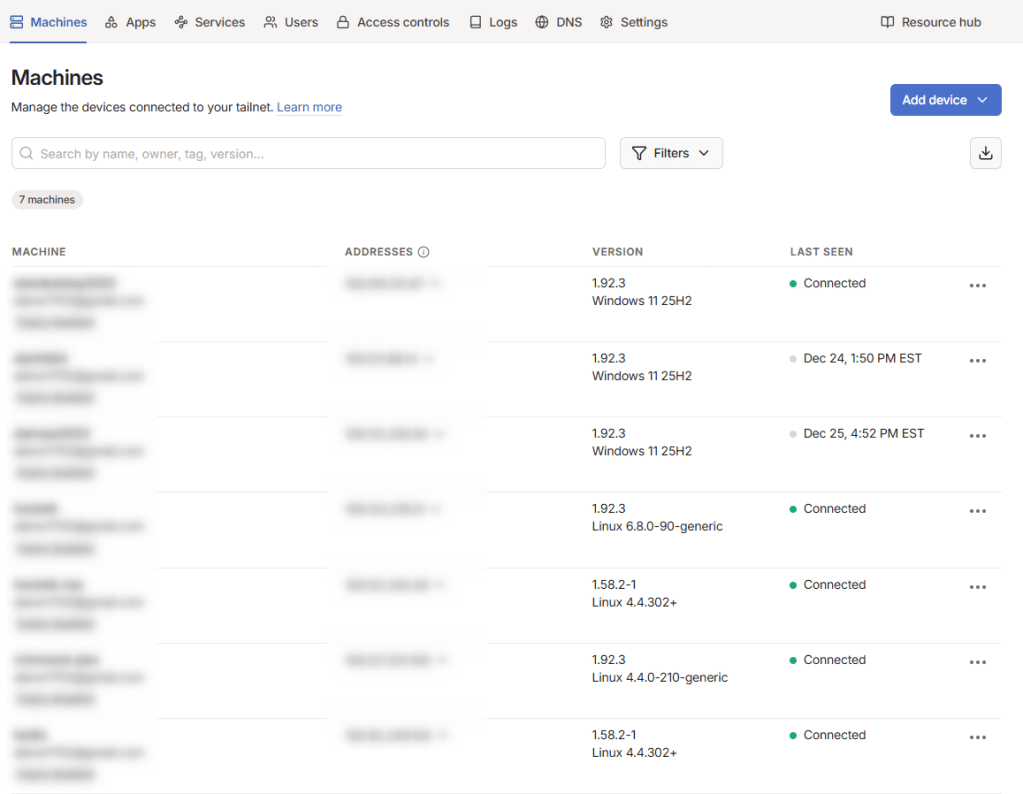This screenshot has width=1023, height=794.
Task: Click the 7 machines count badge
Action: pos(47,200)
